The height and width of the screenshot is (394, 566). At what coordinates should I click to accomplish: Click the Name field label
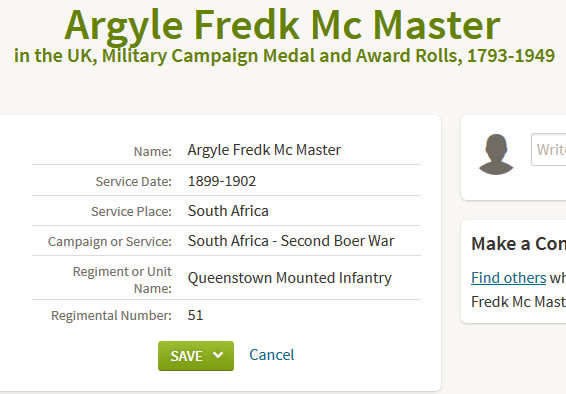(x=153, y=152)
